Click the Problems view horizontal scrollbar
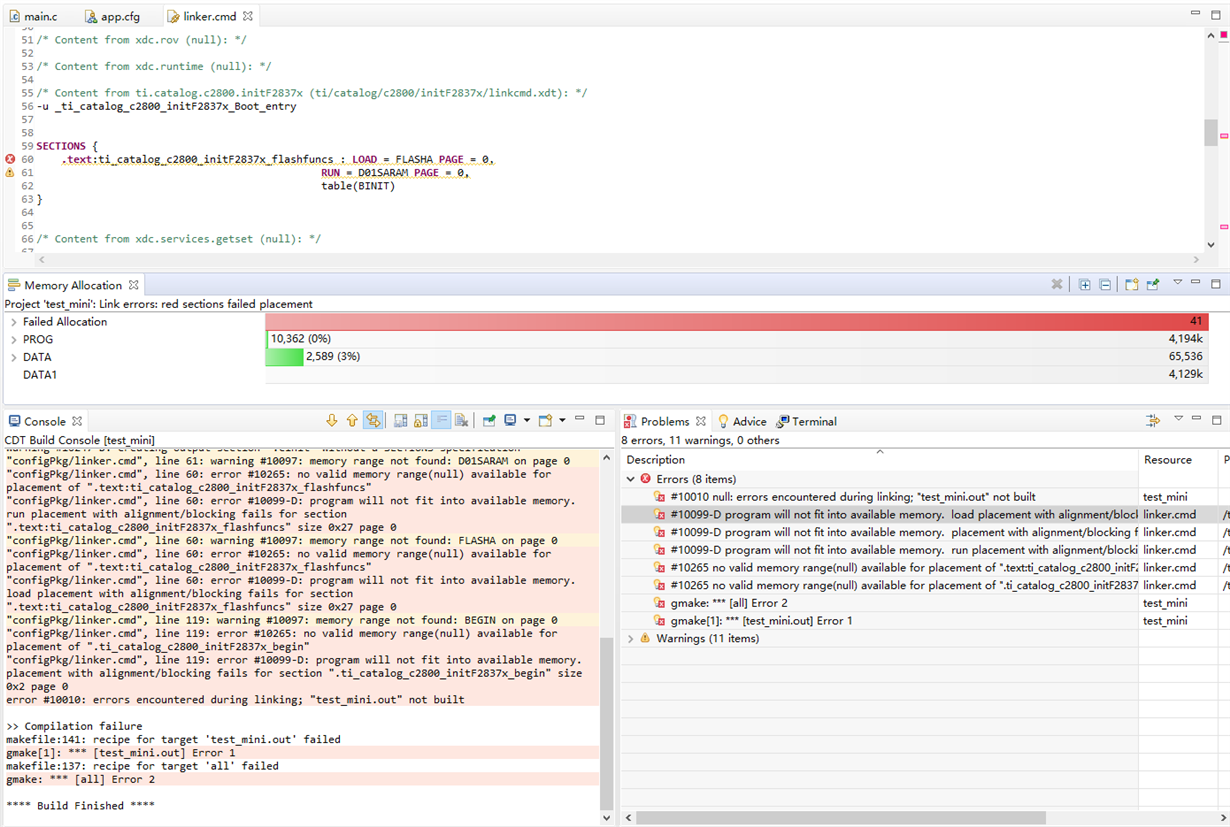Viewport: 1230px width, 827px height. click(x=841, y=817)
